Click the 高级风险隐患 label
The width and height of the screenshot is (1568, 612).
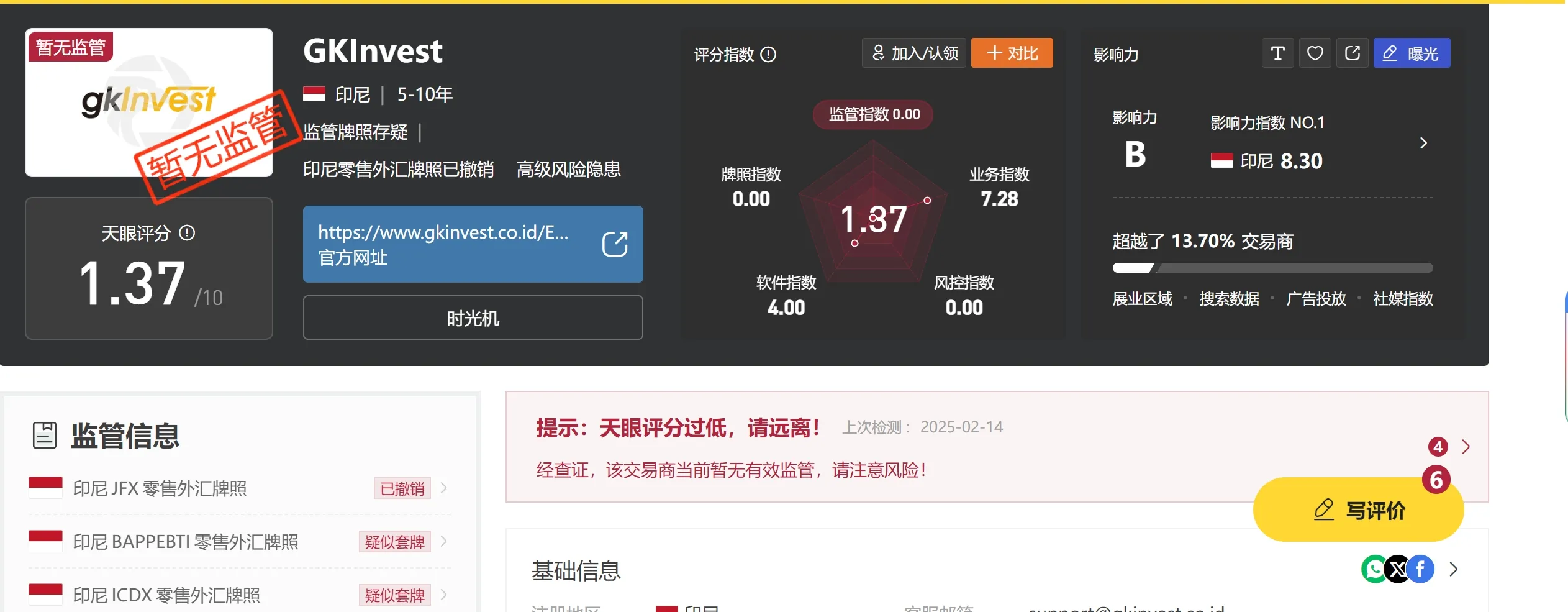(569, 169)
